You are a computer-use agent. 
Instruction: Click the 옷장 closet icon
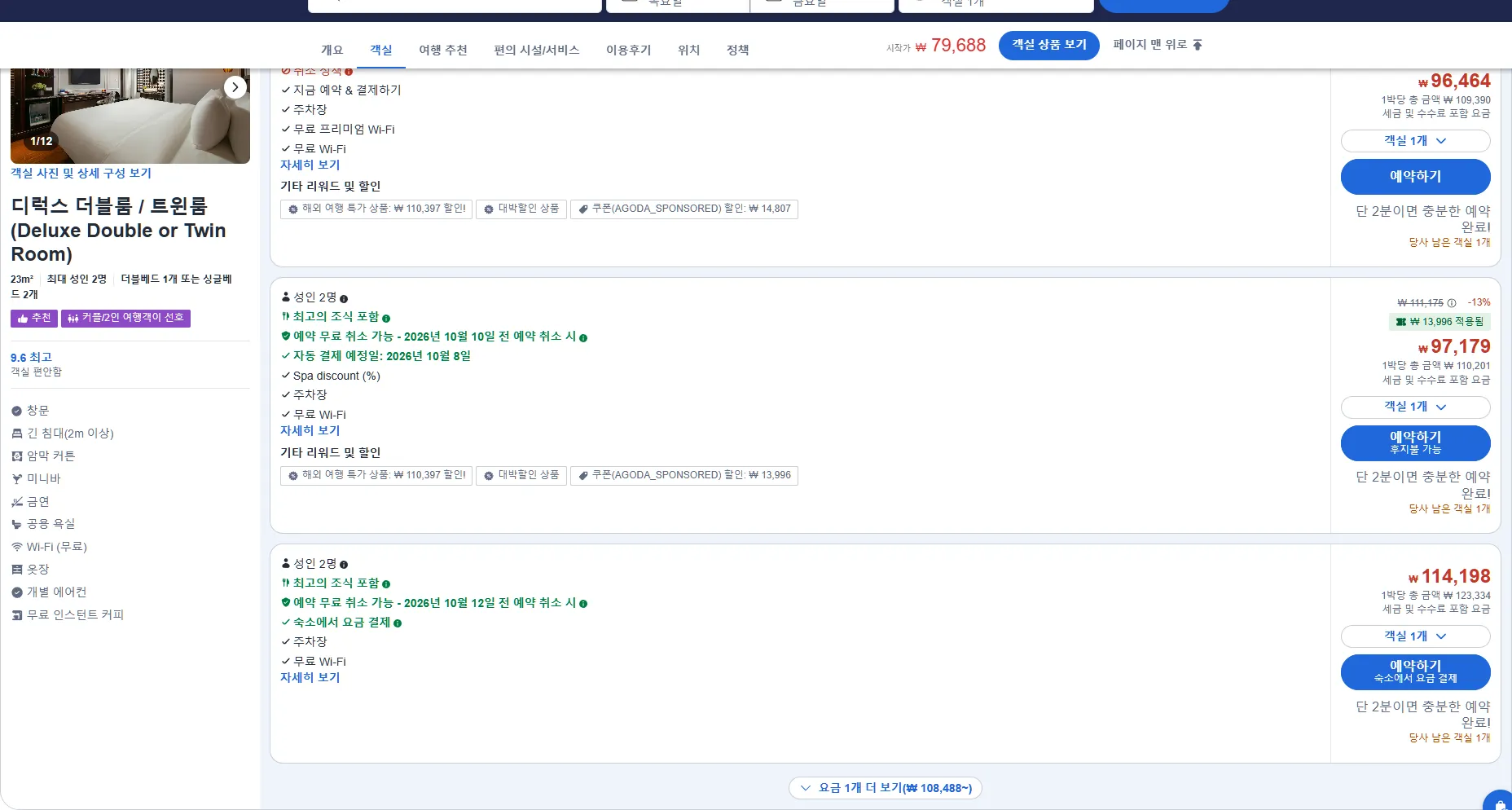17,570
